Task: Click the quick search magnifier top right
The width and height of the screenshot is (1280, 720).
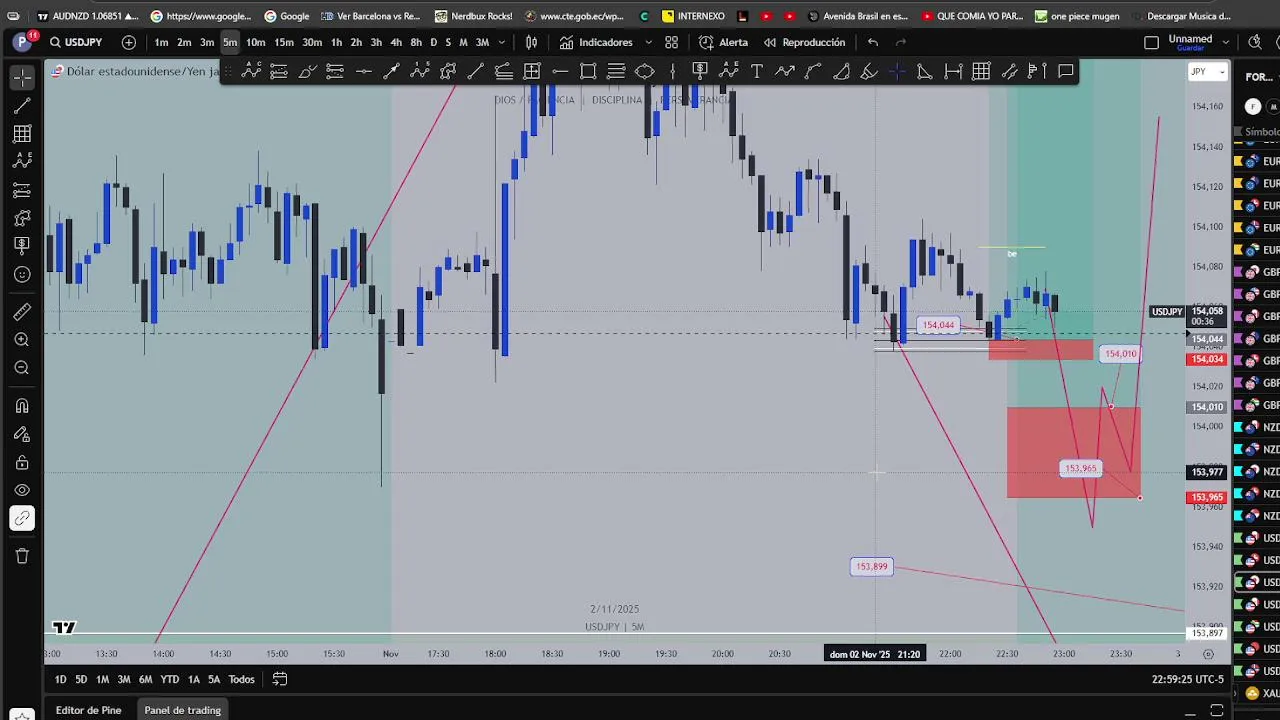Action: (1255, 42)
